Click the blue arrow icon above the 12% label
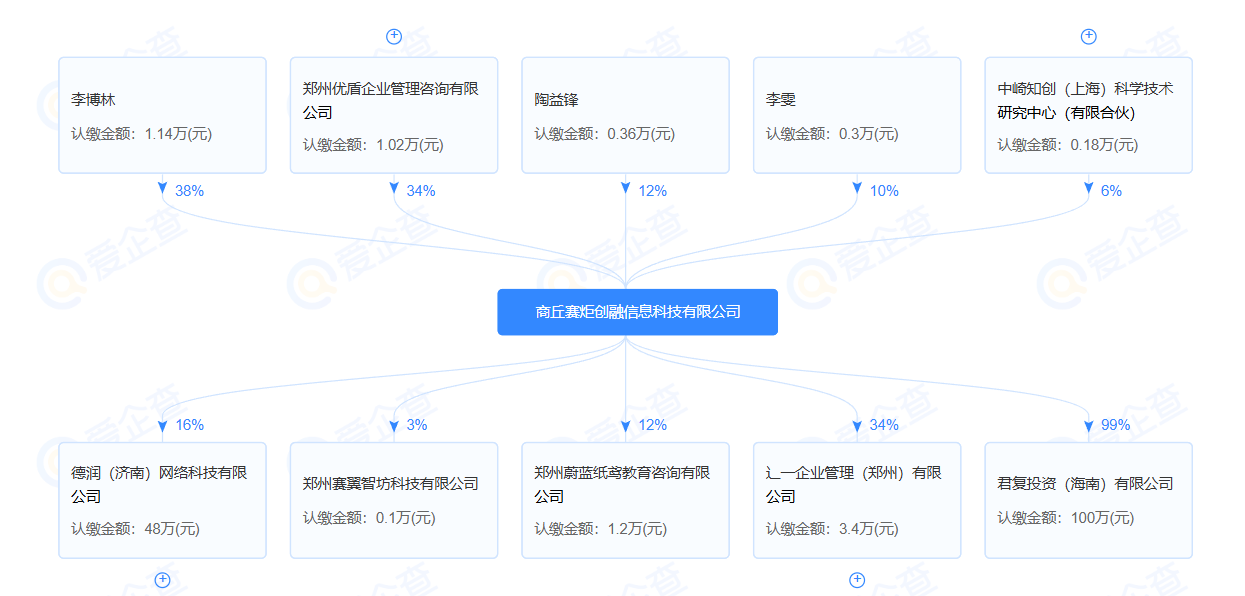This screenshot has height=596, width=1245. (625, 187)
